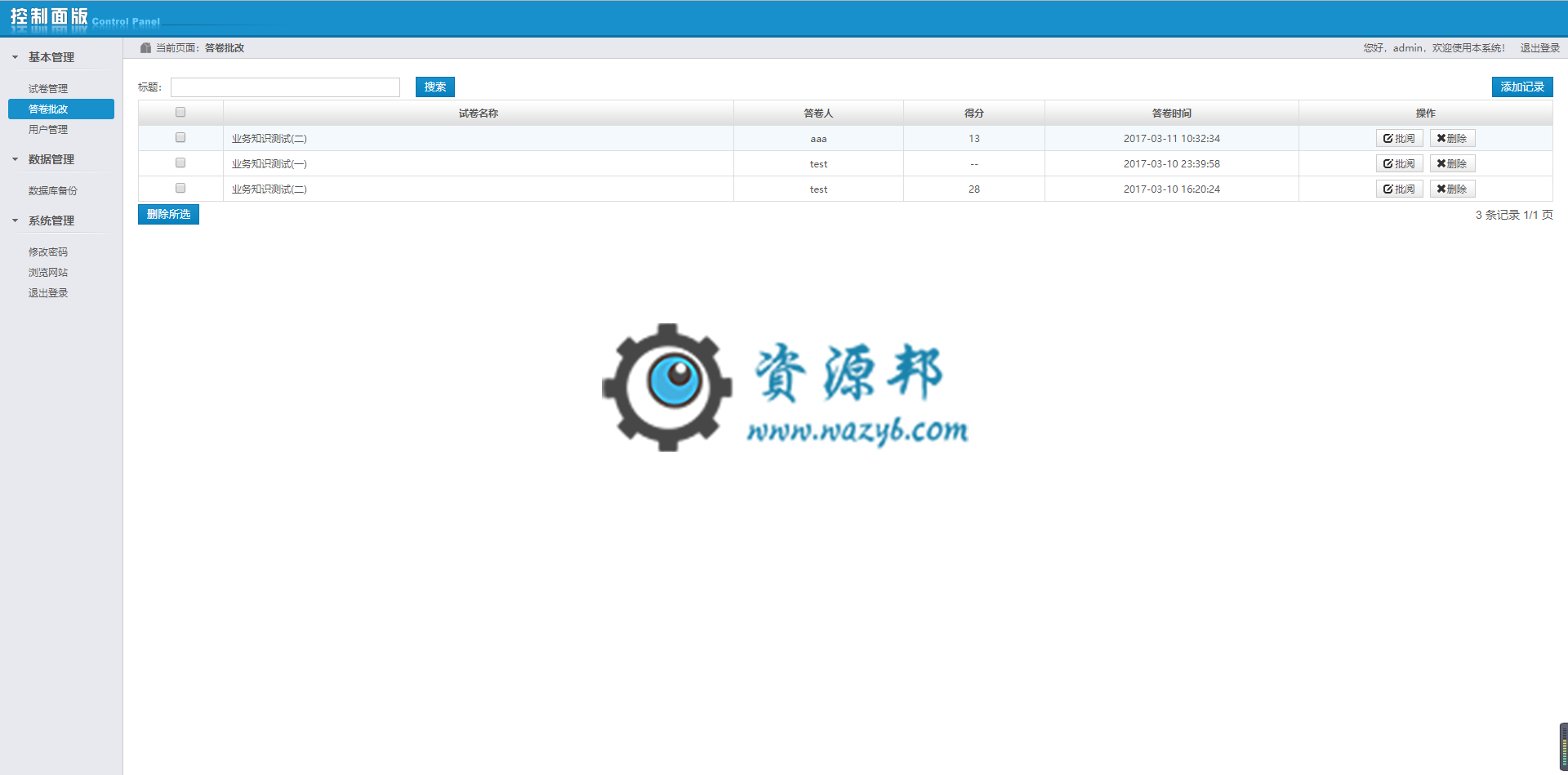Open 试卷管理 in the sidebar

pos(48,89)
